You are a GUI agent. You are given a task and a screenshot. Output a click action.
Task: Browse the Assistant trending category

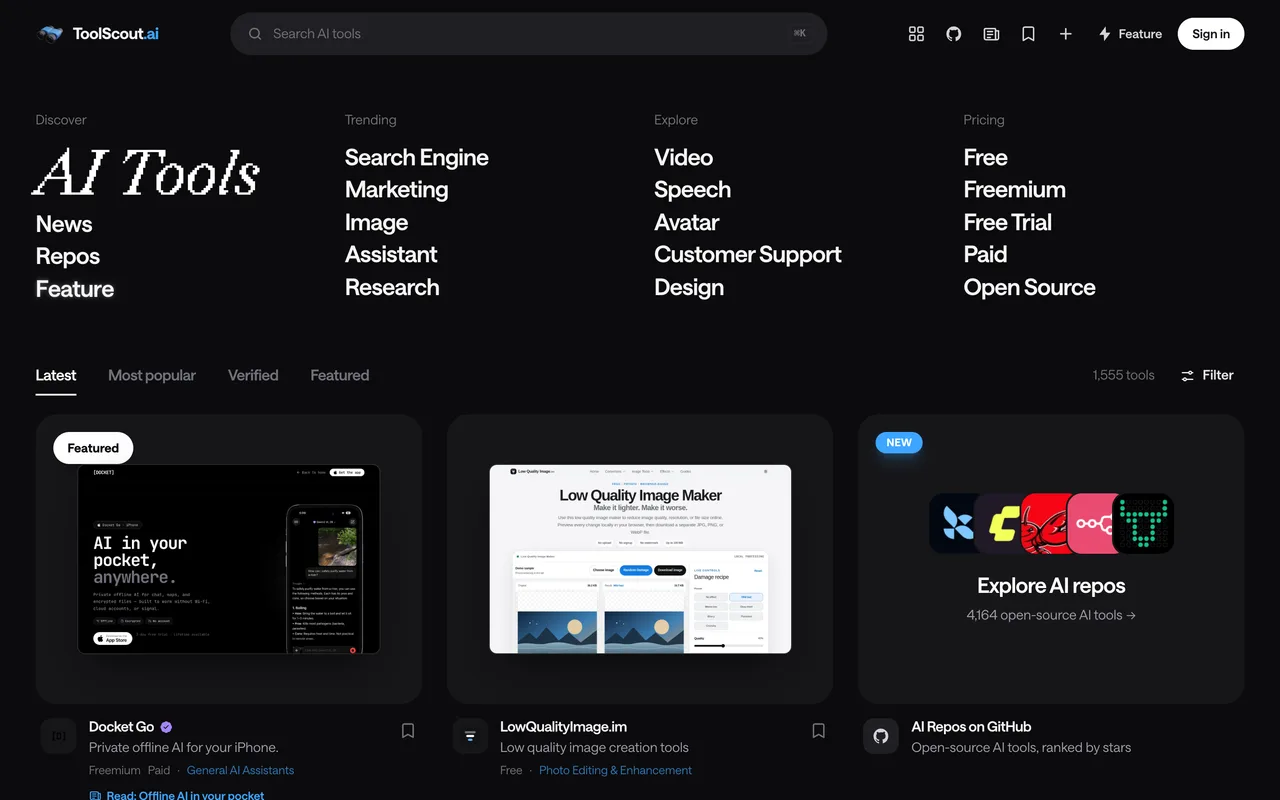[391, 254]
